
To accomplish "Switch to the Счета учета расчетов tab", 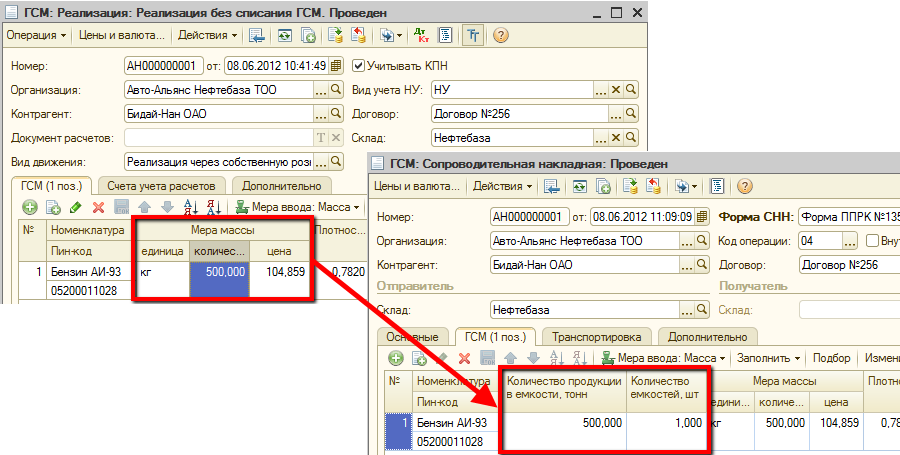I will [x=161, y=186].
